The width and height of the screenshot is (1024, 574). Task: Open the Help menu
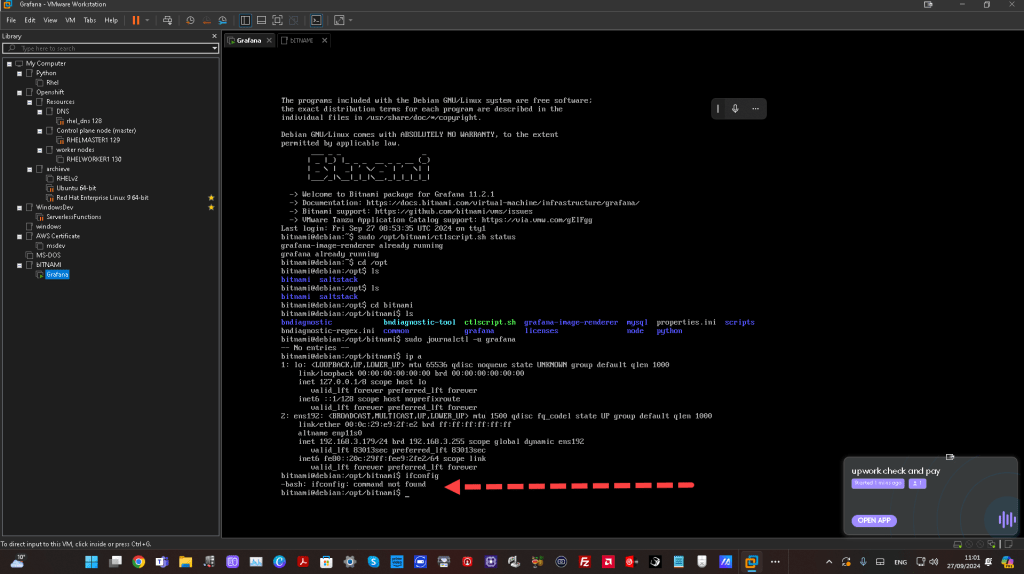111,20
